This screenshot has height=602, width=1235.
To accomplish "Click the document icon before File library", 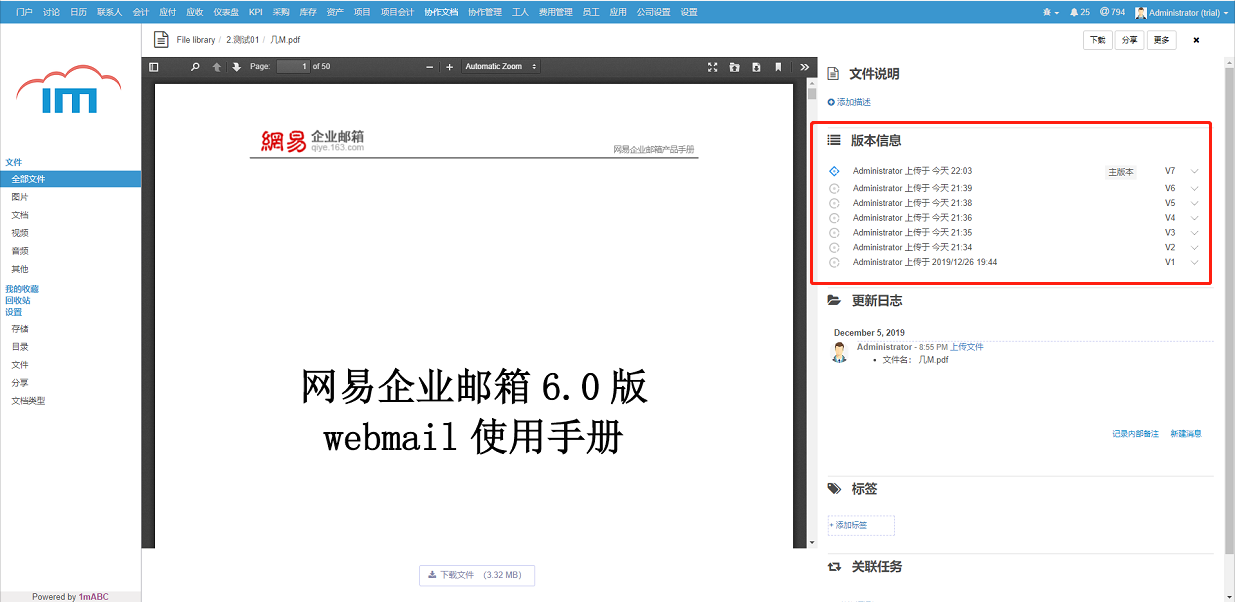I will 160,40.
